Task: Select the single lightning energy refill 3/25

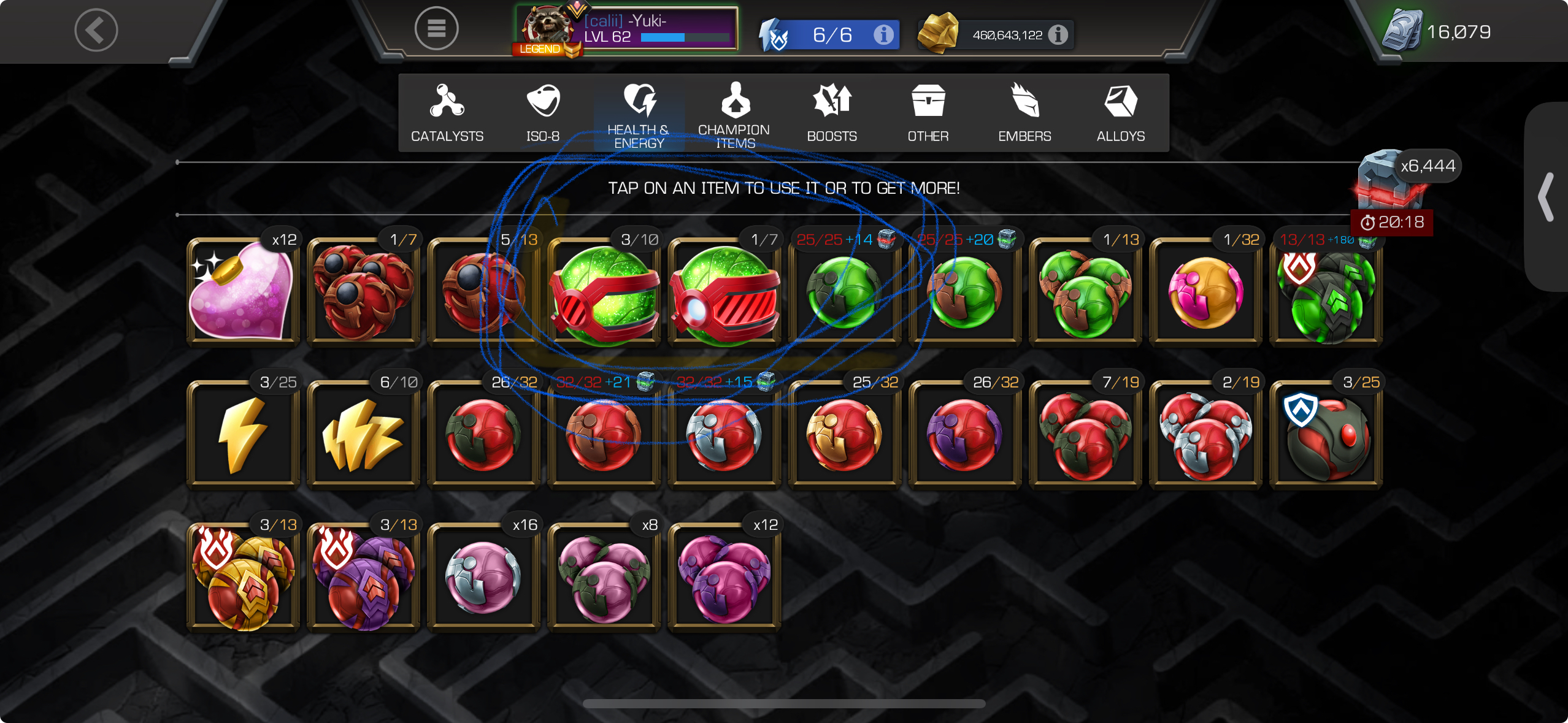Action: [x=243, y=434]
